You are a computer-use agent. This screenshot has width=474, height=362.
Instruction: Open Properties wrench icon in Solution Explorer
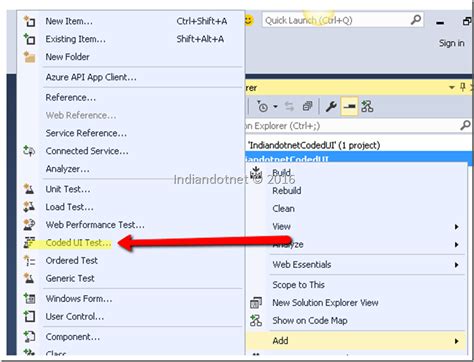click(x=331, y=107)
